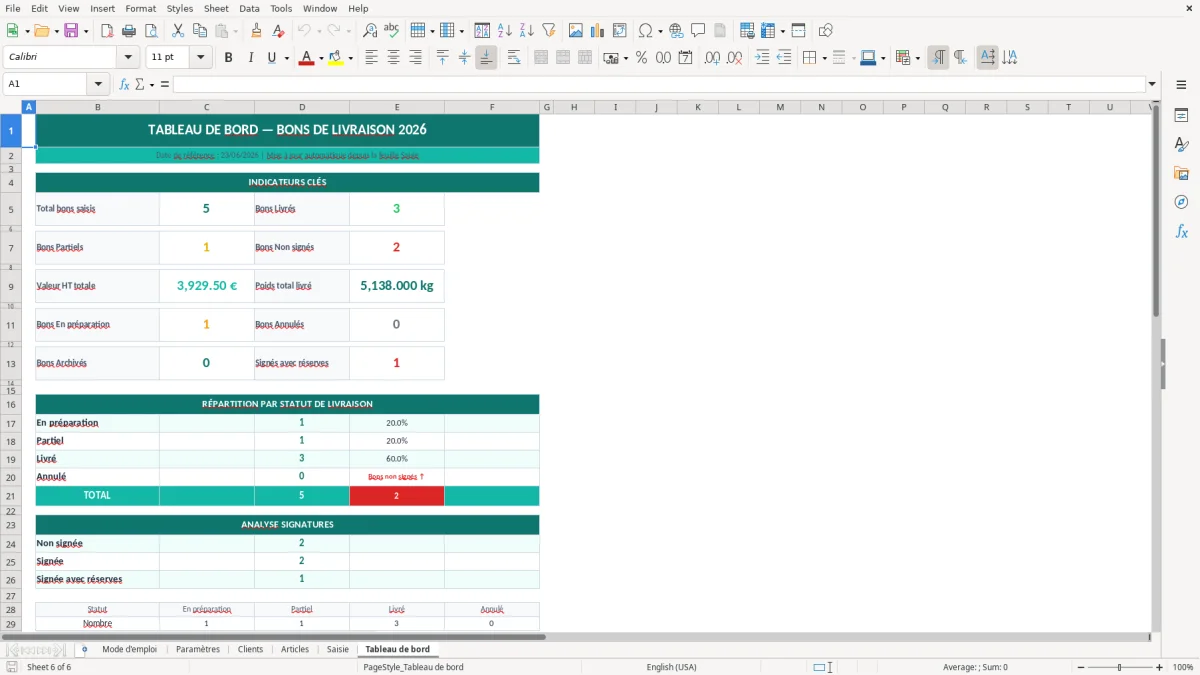Click column D header
The image size is (1200, 675).
(x=302, y=107)
